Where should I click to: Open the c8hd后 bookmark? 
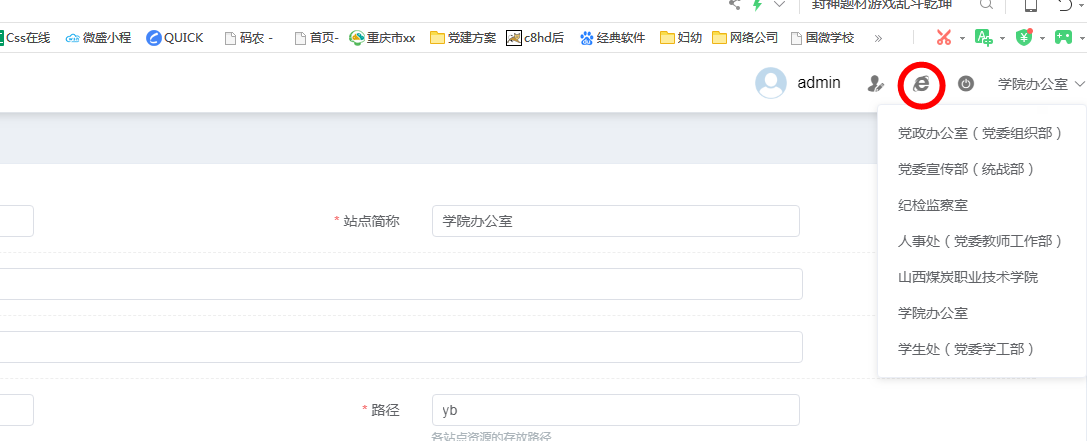pyautogui.click(x=535, y=37)
